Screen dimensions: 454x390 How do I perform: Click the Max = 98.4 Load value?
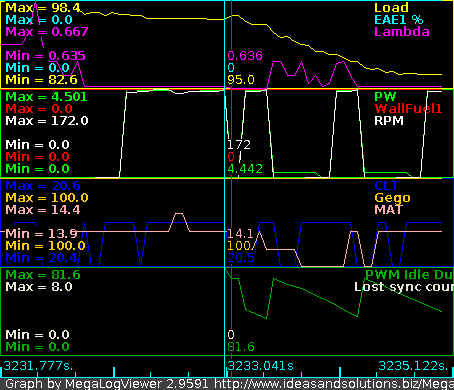43,8
